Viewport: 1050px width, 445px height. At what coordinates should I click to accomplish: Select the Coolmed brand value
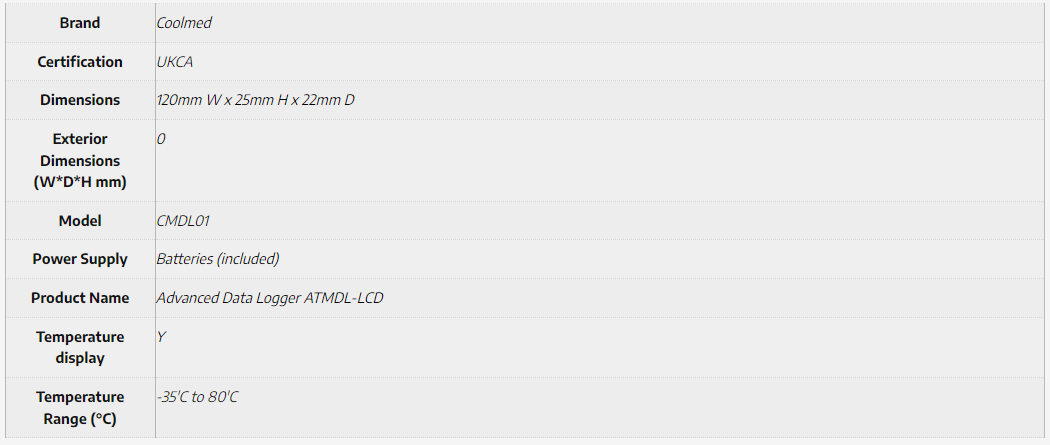[x=184, y=23]
